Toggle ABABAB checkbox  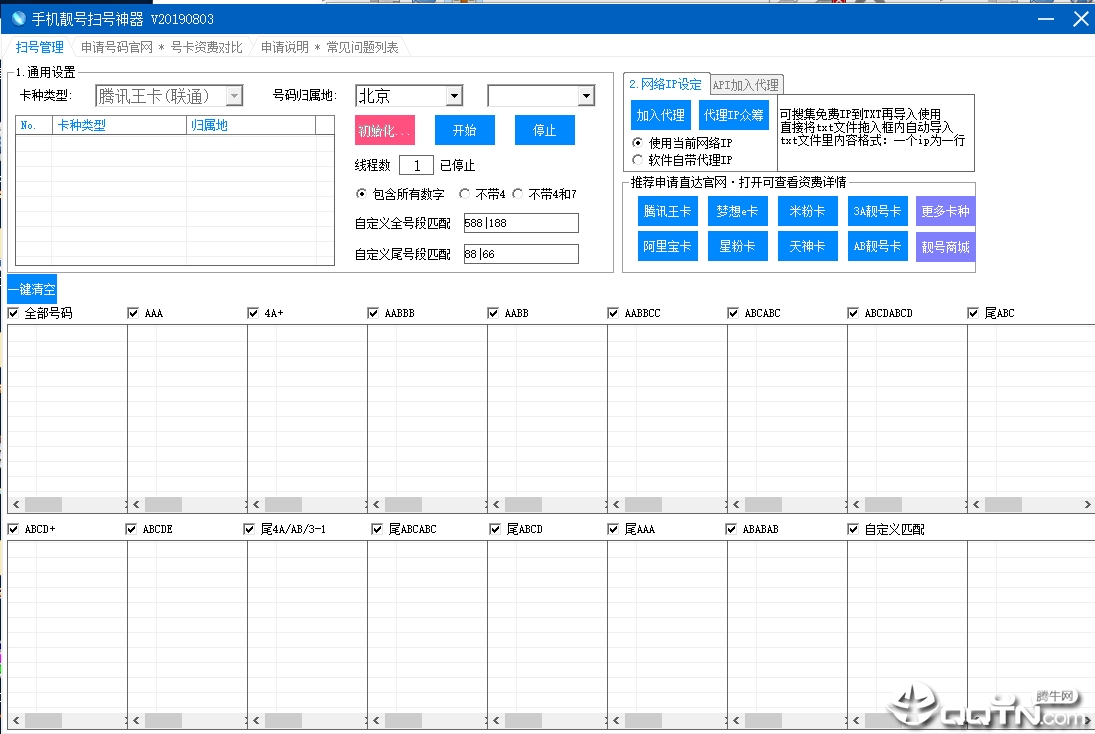click(x=731, y=529)
